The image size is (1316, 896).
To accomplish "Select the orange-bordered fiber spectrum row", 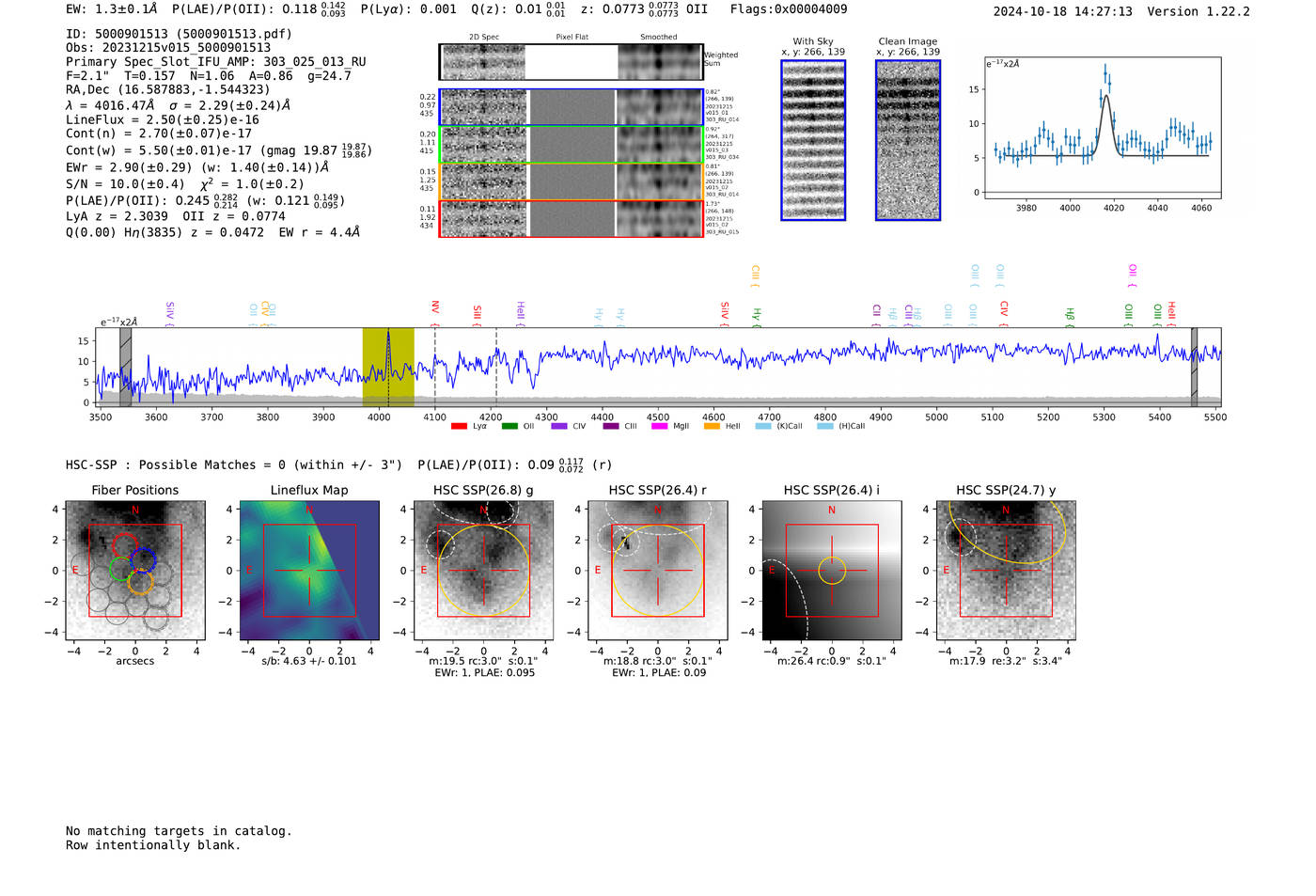I will click(571, 181).
